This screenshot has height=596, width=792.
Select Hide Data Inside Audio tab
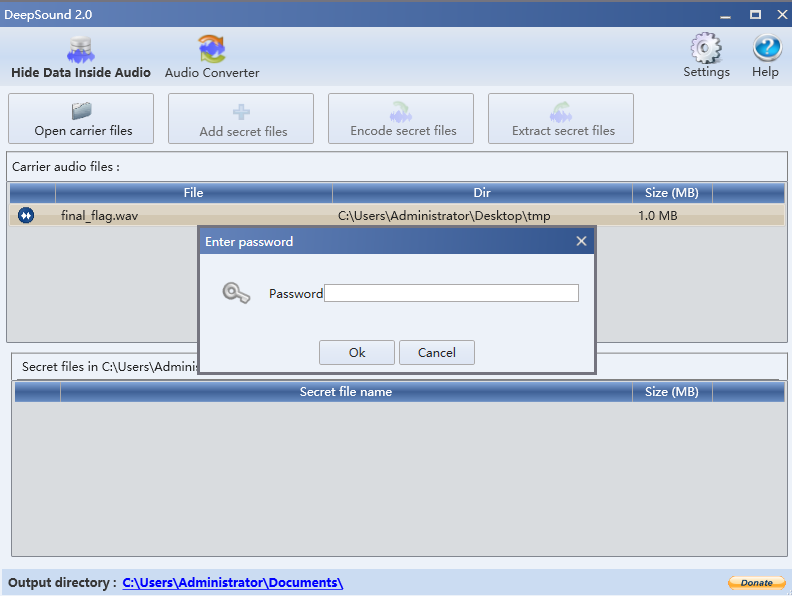(81, 57)
